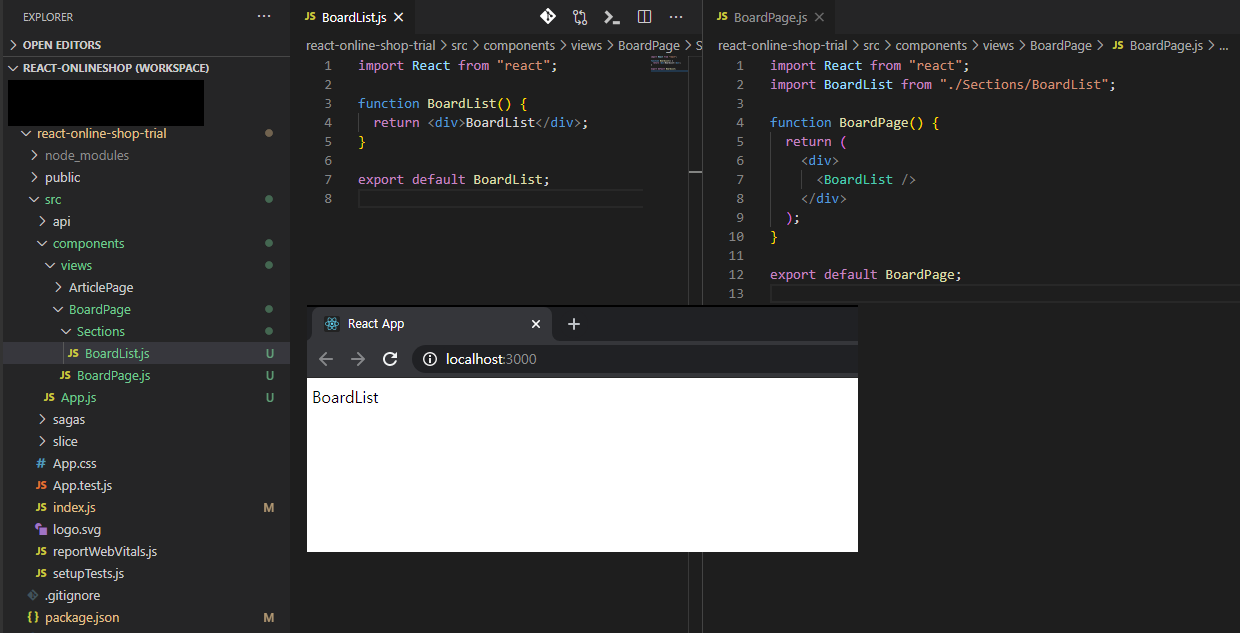Click the git file history icon in editor toolbar
1240x633 pixels.
click(x=548, y=17)
